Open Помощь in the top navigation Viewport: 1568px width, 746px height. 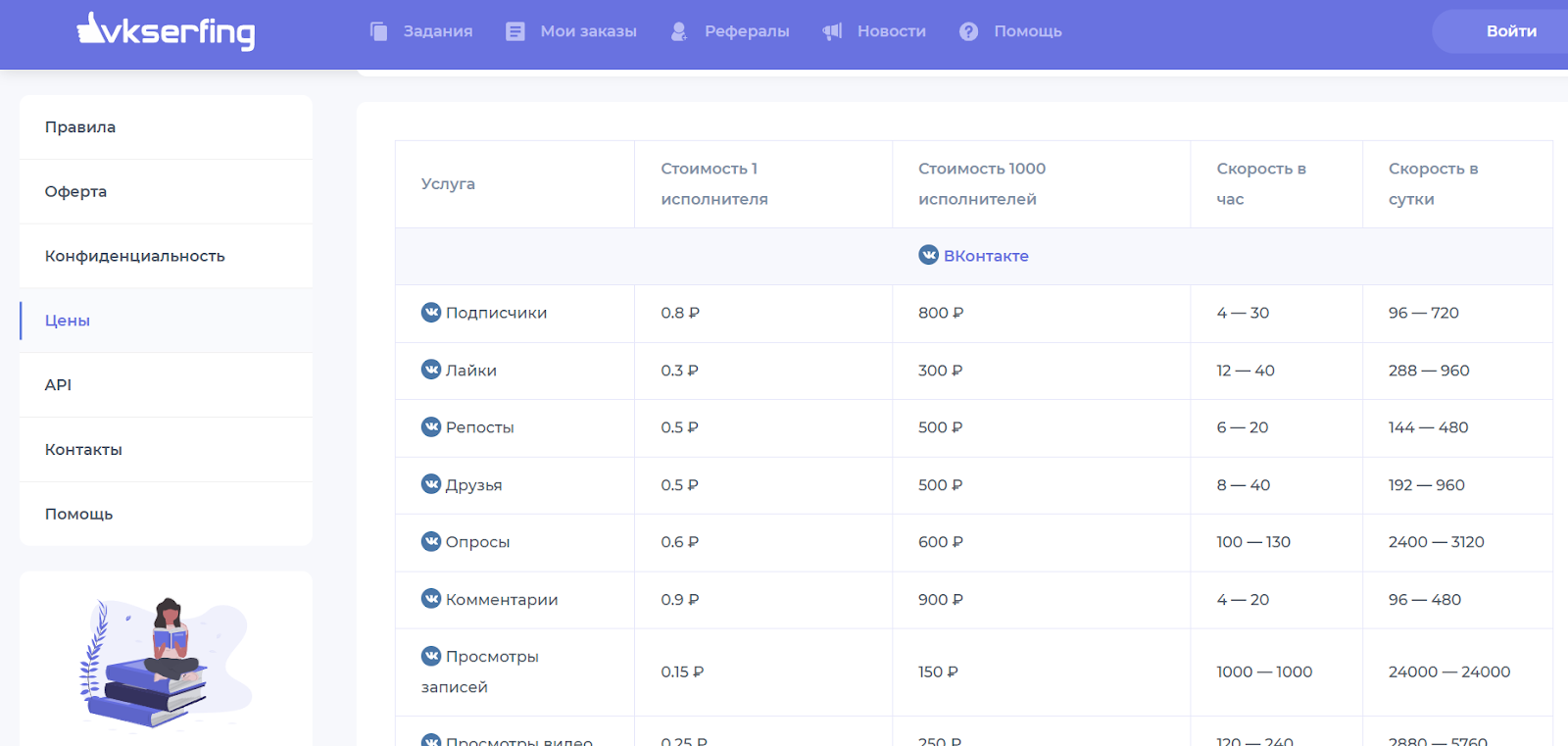tap(1028, 31)
